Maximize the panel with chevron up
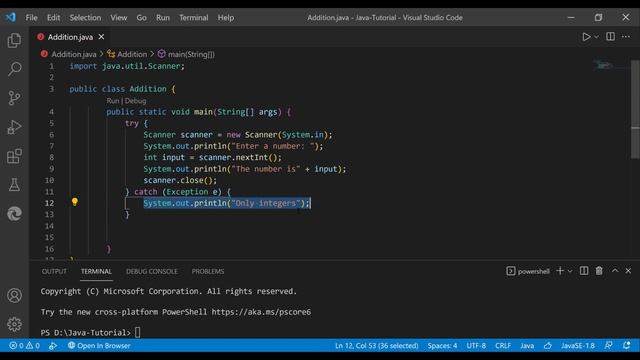The height and width of the screenshot is (360, 640). point(615,271)
